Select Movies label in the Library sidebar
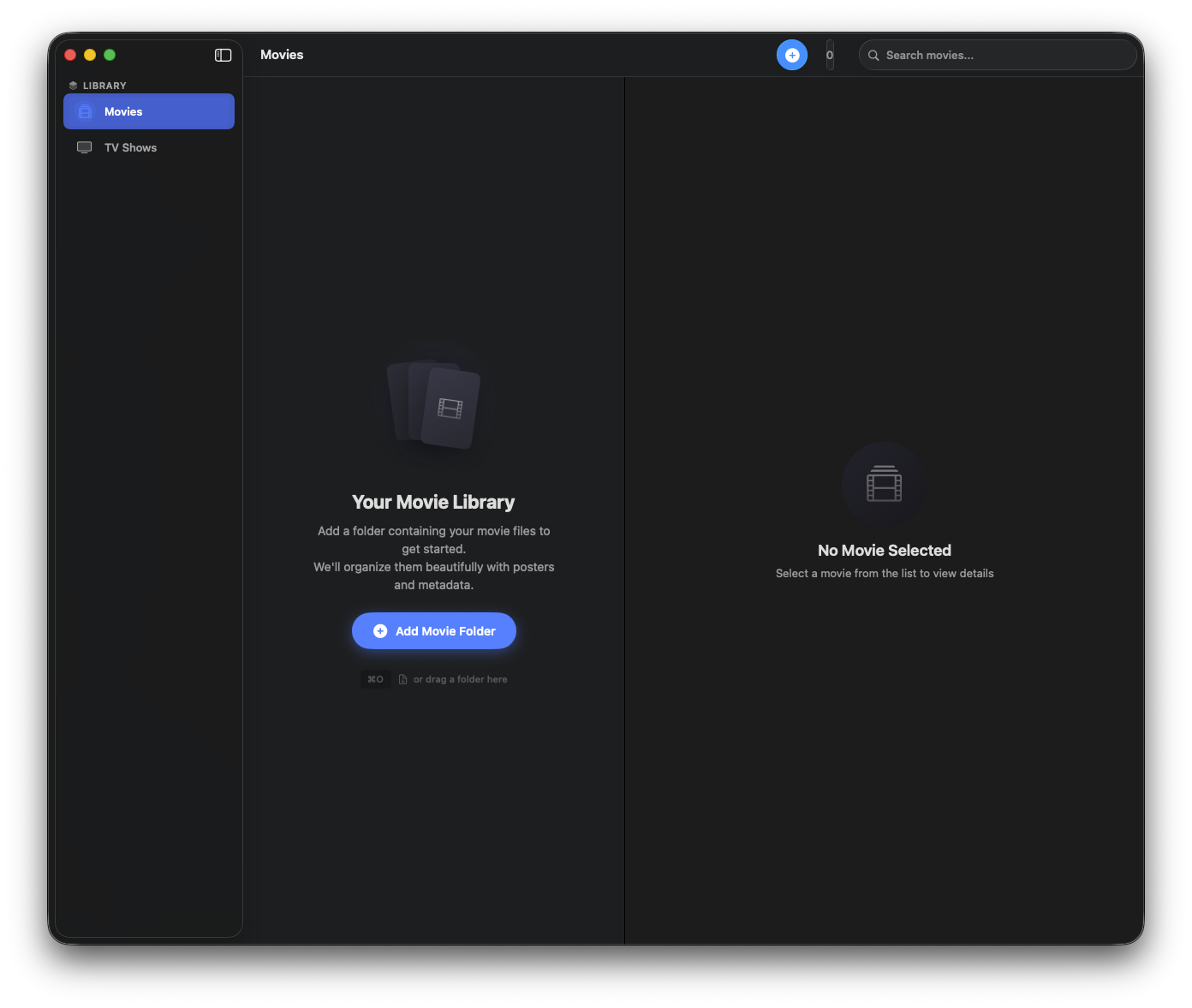This screenshot has width=1192, height=1008. point(123,111)
